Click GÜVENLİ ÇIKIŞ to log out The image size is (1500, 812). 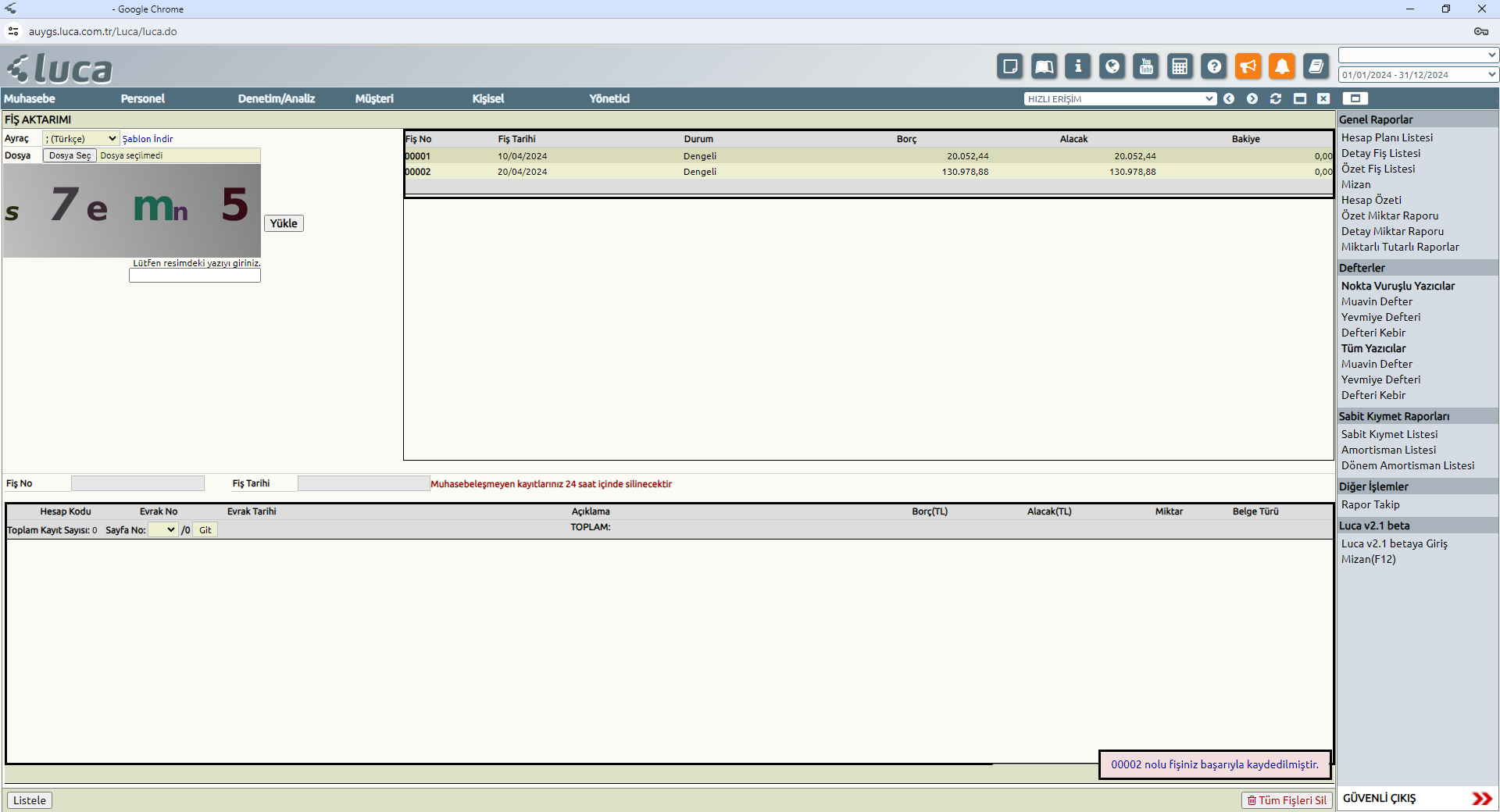tap(1379, 798)
